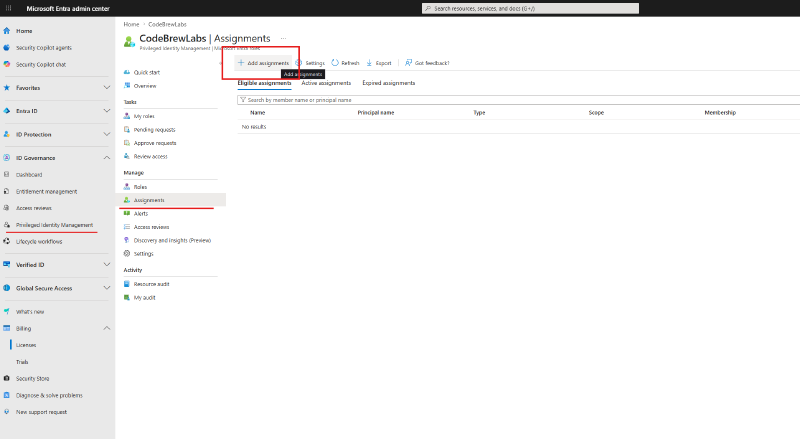The image size is (800, 439).
Task: Click the Lifecycle workflows icon
Action: 7,241
